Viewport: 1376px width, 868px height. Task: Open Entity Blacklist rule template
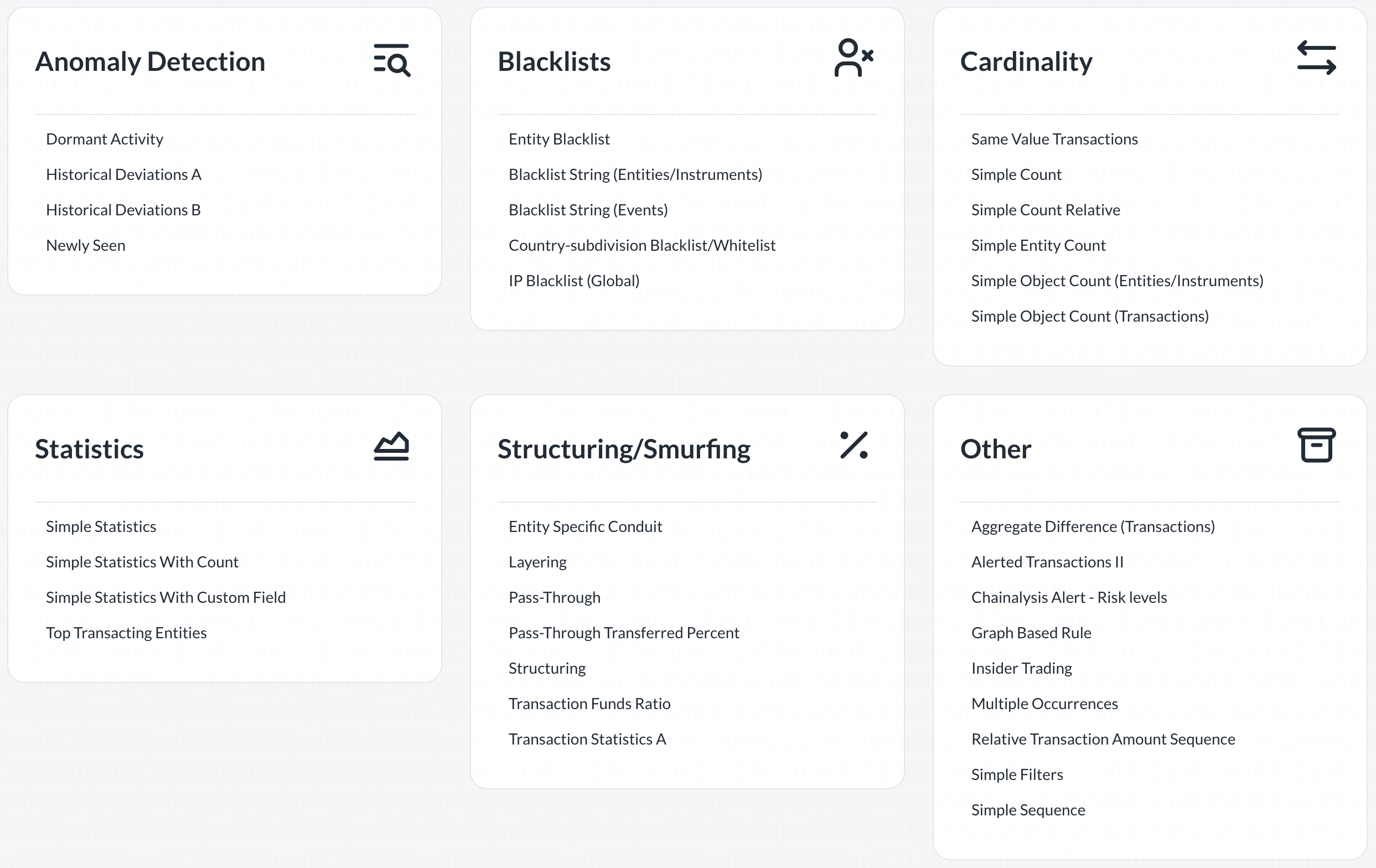pos(559,139)
